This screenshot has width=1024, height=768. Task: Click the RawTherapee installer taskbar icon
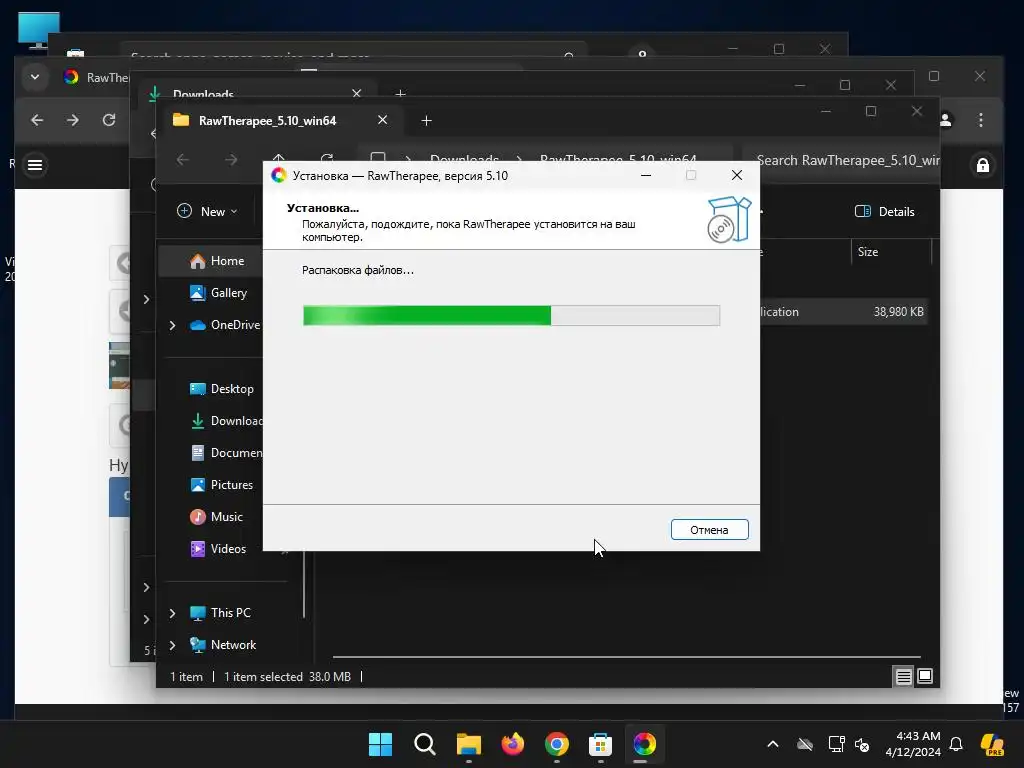644,744
